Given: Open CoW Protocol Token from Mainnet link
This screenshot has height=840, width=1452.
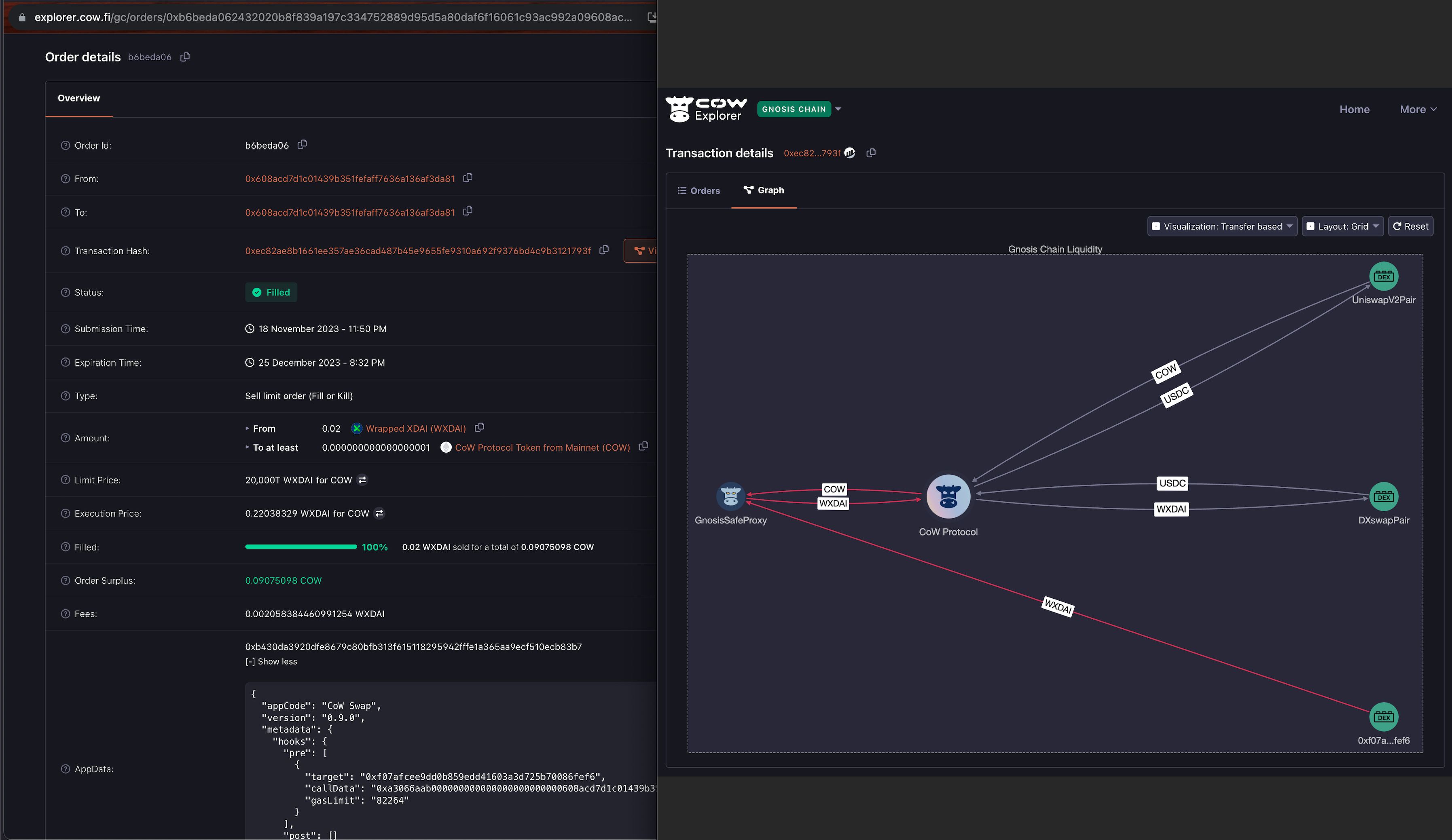Looking at the screenshot, I should tap(542, 447).
